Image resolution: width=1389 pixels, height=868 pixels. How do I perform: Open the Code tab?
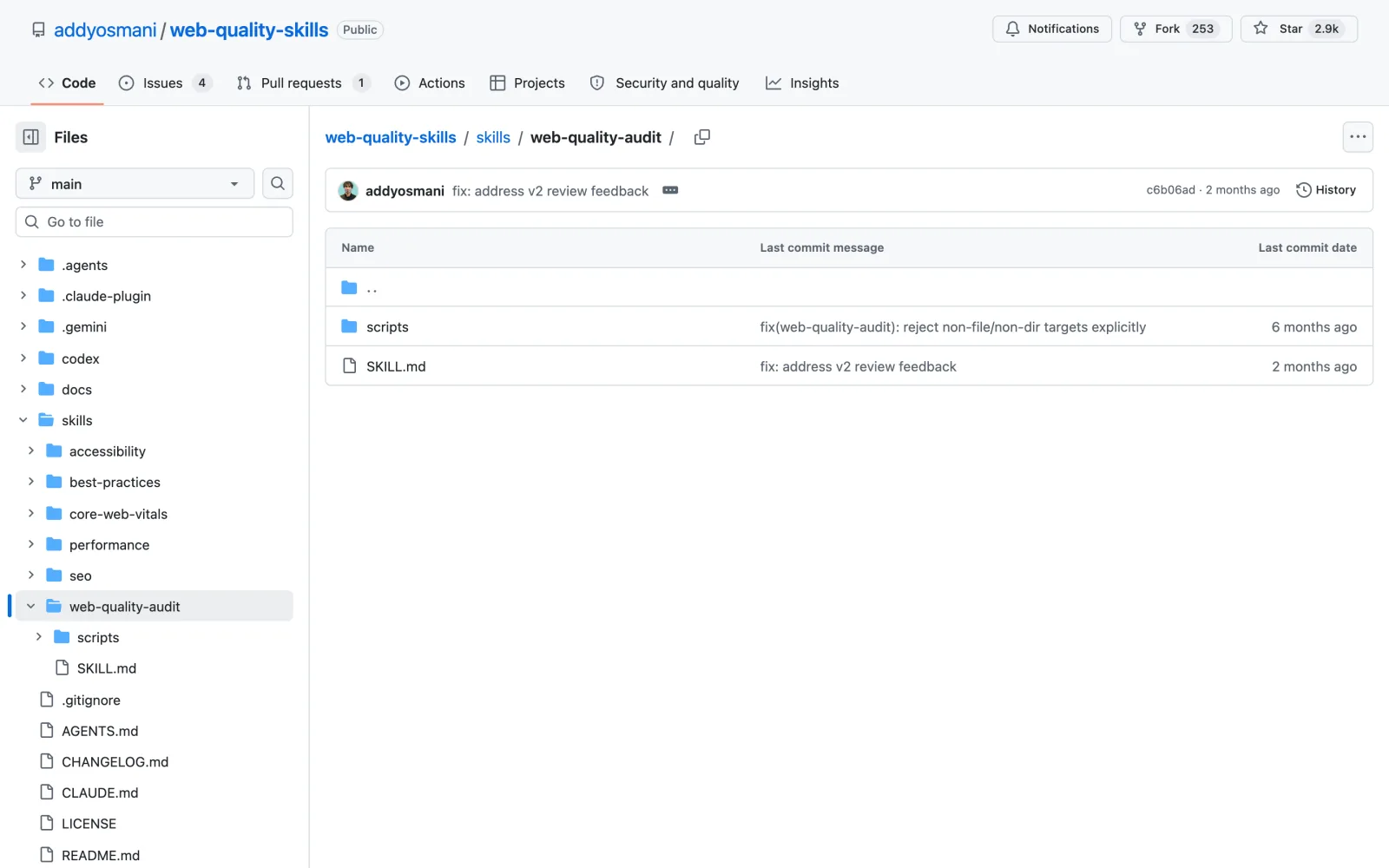point(67,83)
